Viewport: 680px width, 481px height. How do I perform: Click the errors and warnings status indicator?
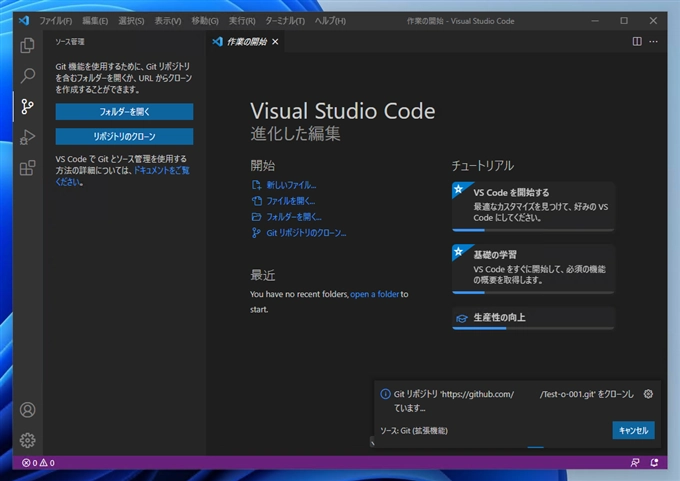[x=38, y=463]
